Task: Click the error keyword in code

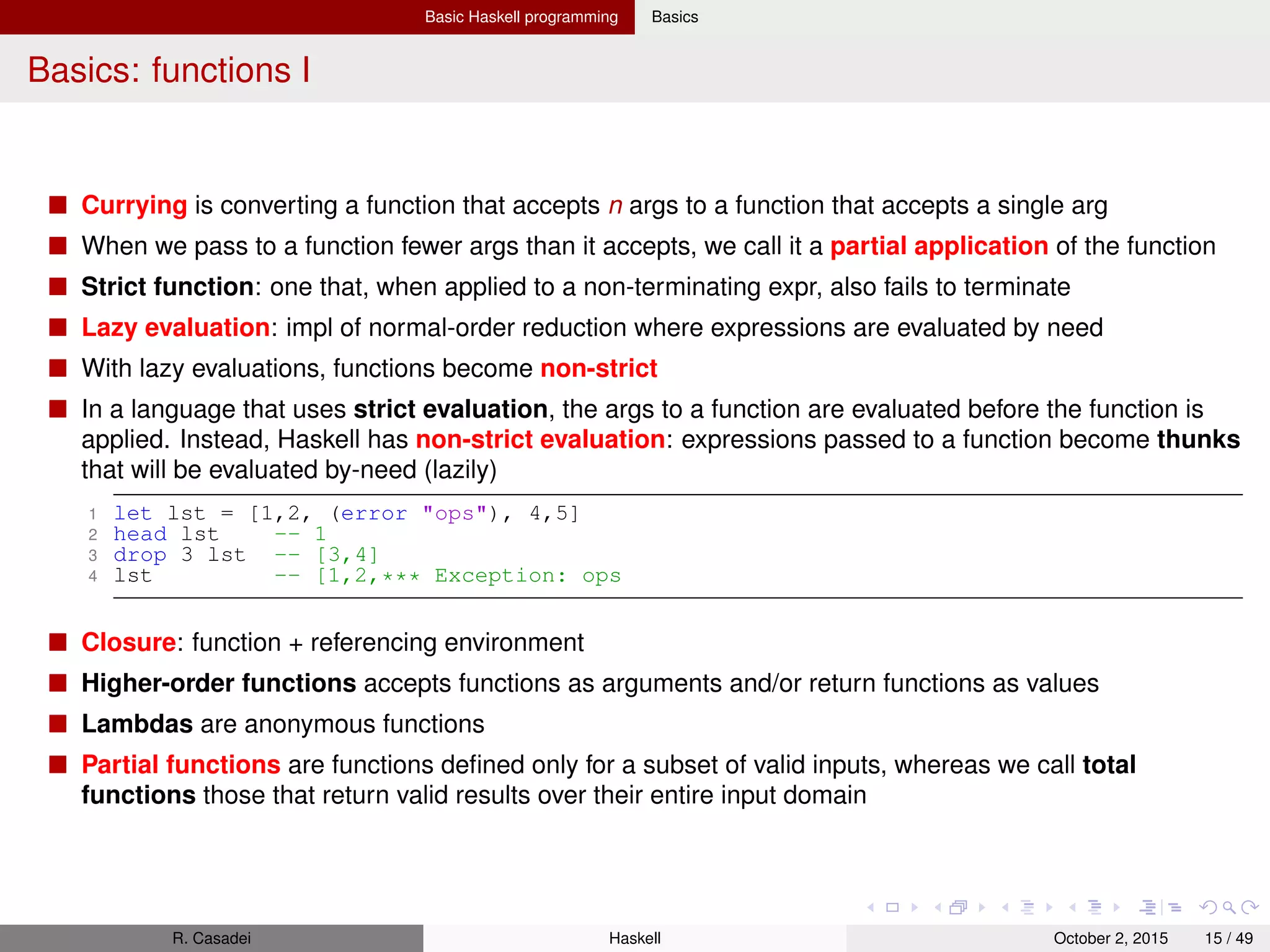Action: (374, 514)
